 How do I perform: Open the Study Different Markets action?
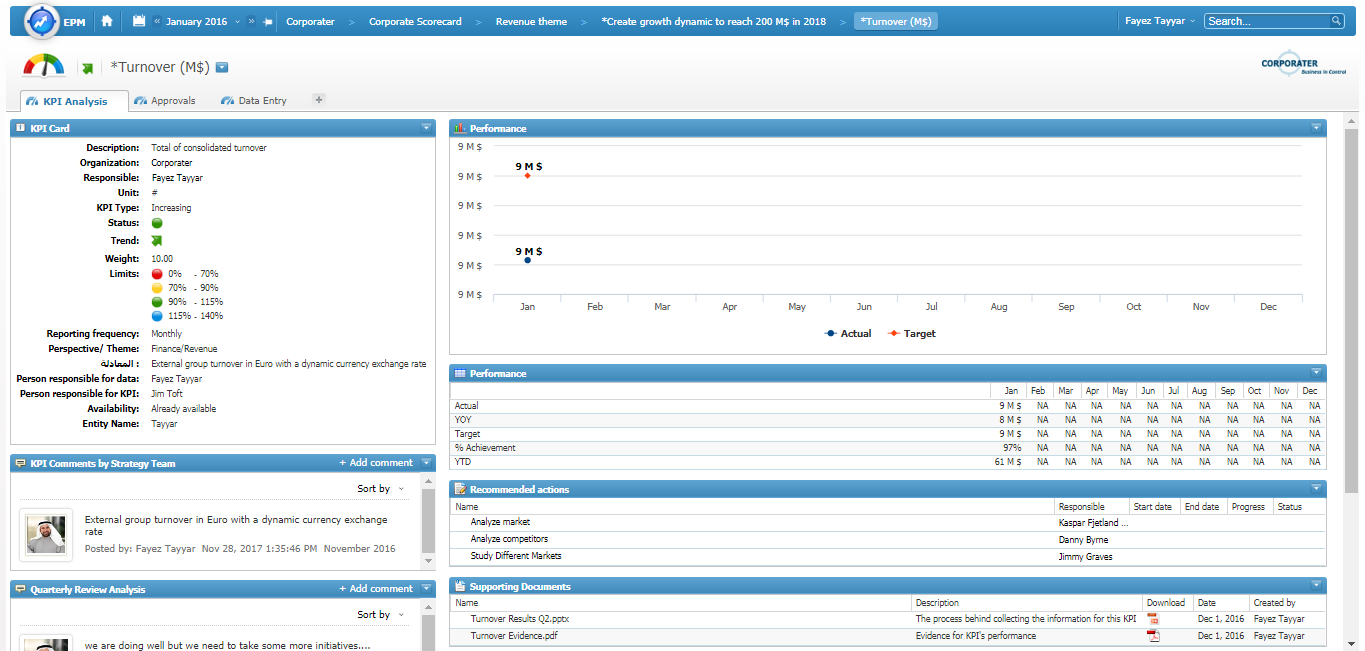point(516,556)
